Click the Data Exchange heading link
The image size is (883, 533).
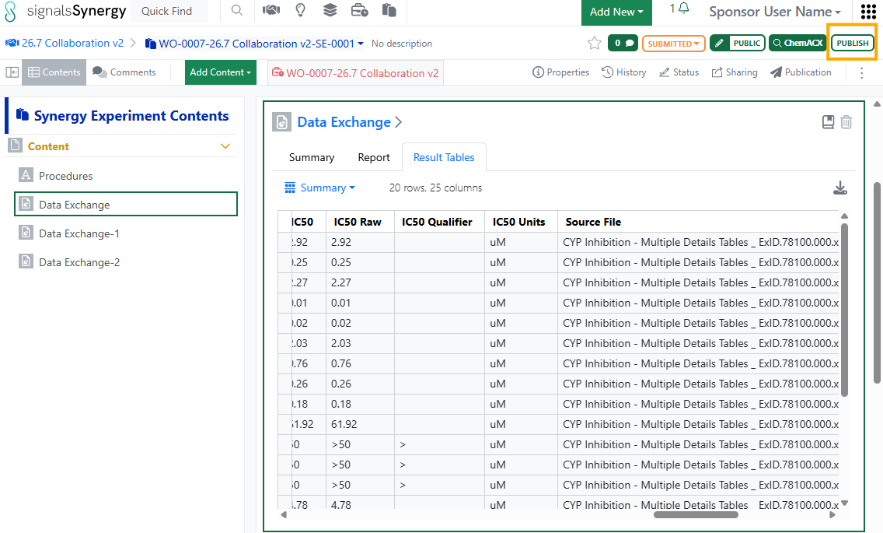[x=344, y=122]
